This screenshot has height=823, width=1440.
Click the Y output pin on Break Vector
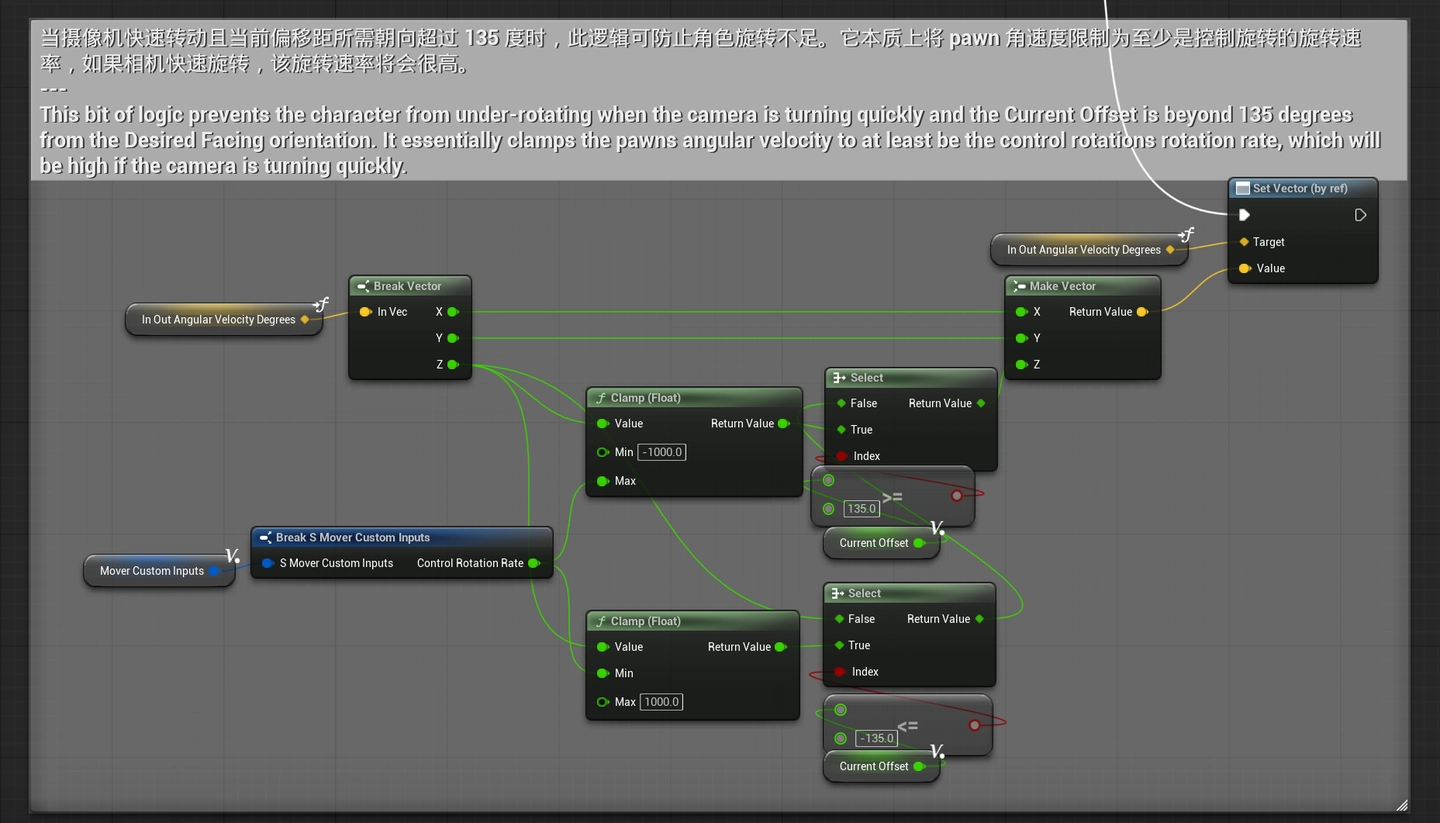(453, 338)
